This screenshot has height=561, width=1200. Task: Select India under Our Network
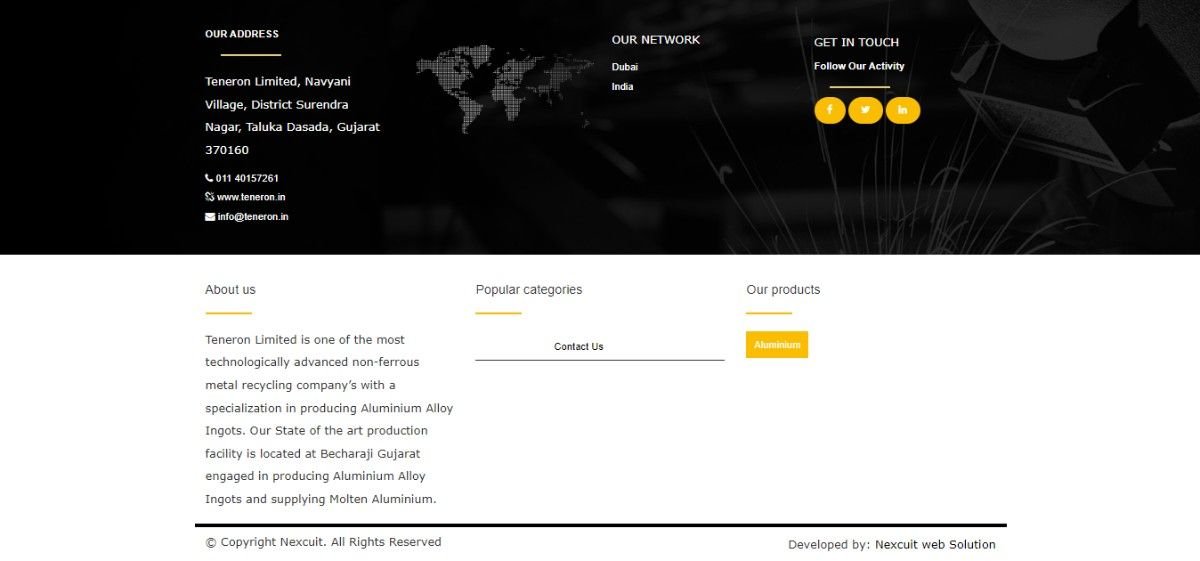[x=622, y=87]
